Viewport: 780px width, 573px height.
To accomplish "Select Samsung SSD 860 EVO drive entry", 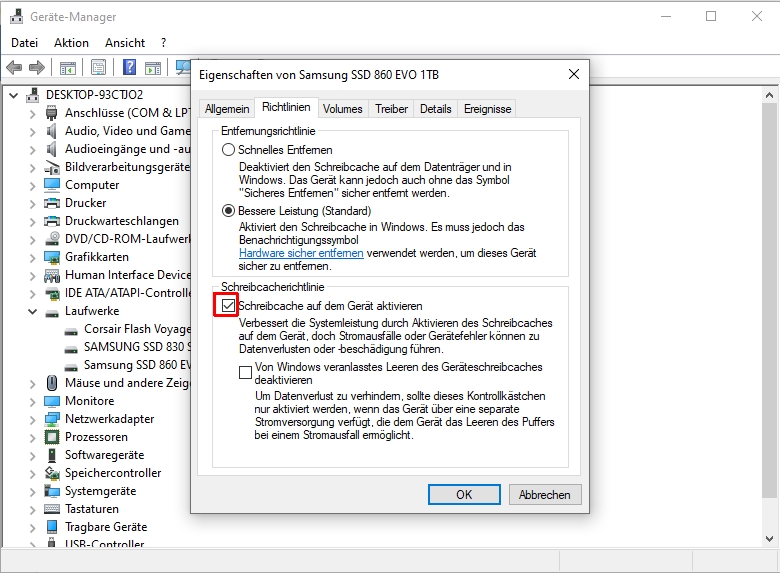I will (137, 365).
